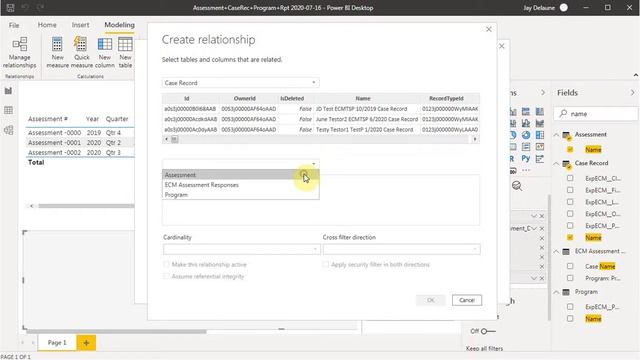640x360 pixels.
Task: Collapse the Case Record table in Fields
Action: tap(556, 163)
